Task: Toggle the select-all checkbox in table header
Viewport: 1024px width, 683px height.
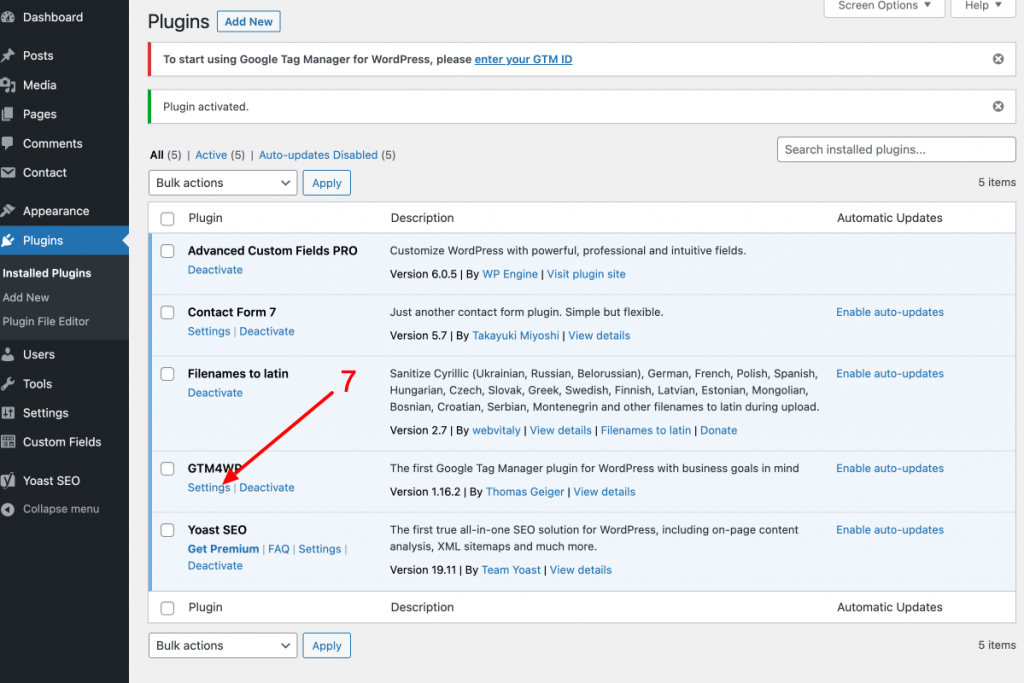Action: [x=168, y=219]
